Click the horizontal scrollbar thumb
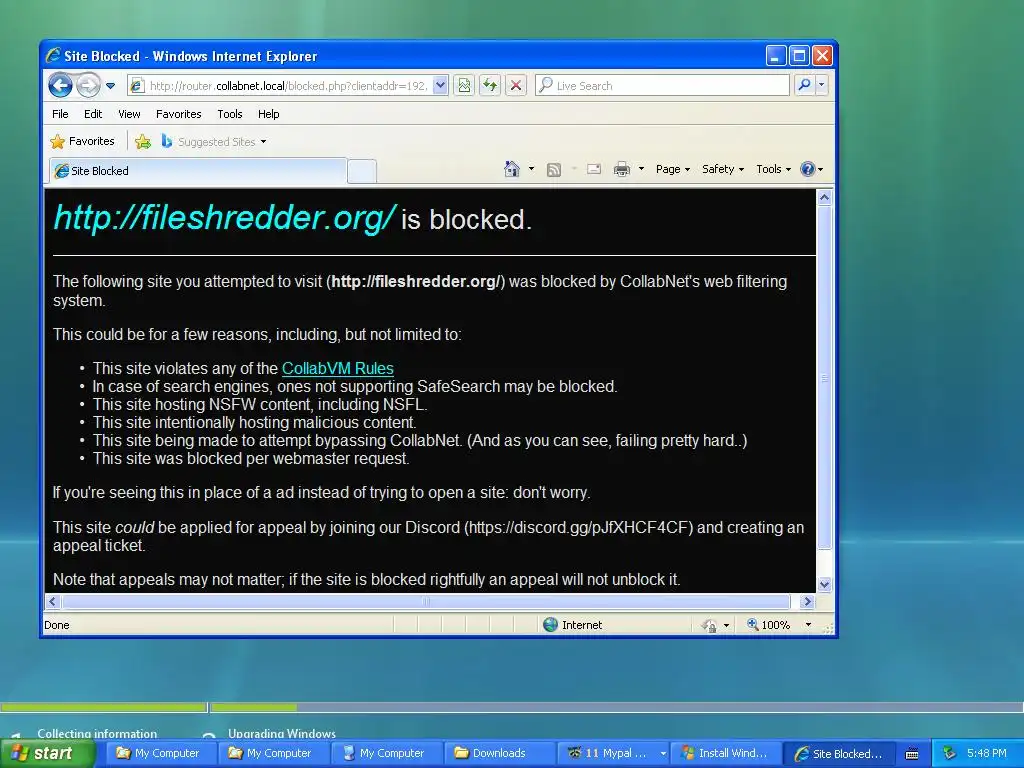Image resolution: width=1024 pixels, height=768 pixels. [x=426, y=601]
